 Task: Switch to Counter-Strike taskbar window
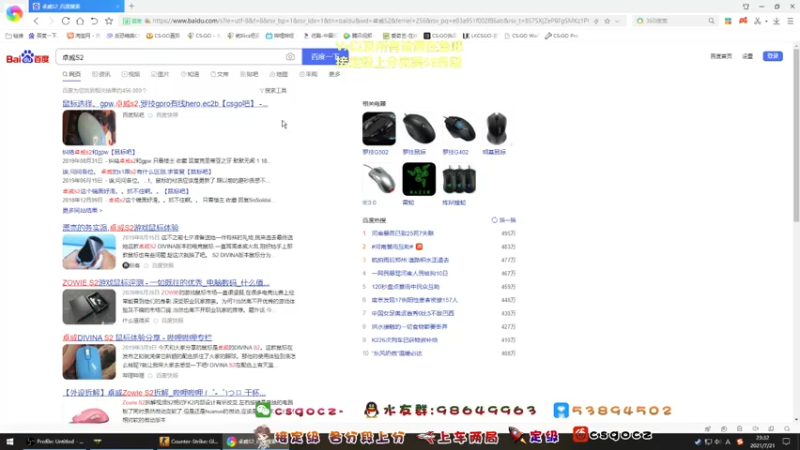189,441
